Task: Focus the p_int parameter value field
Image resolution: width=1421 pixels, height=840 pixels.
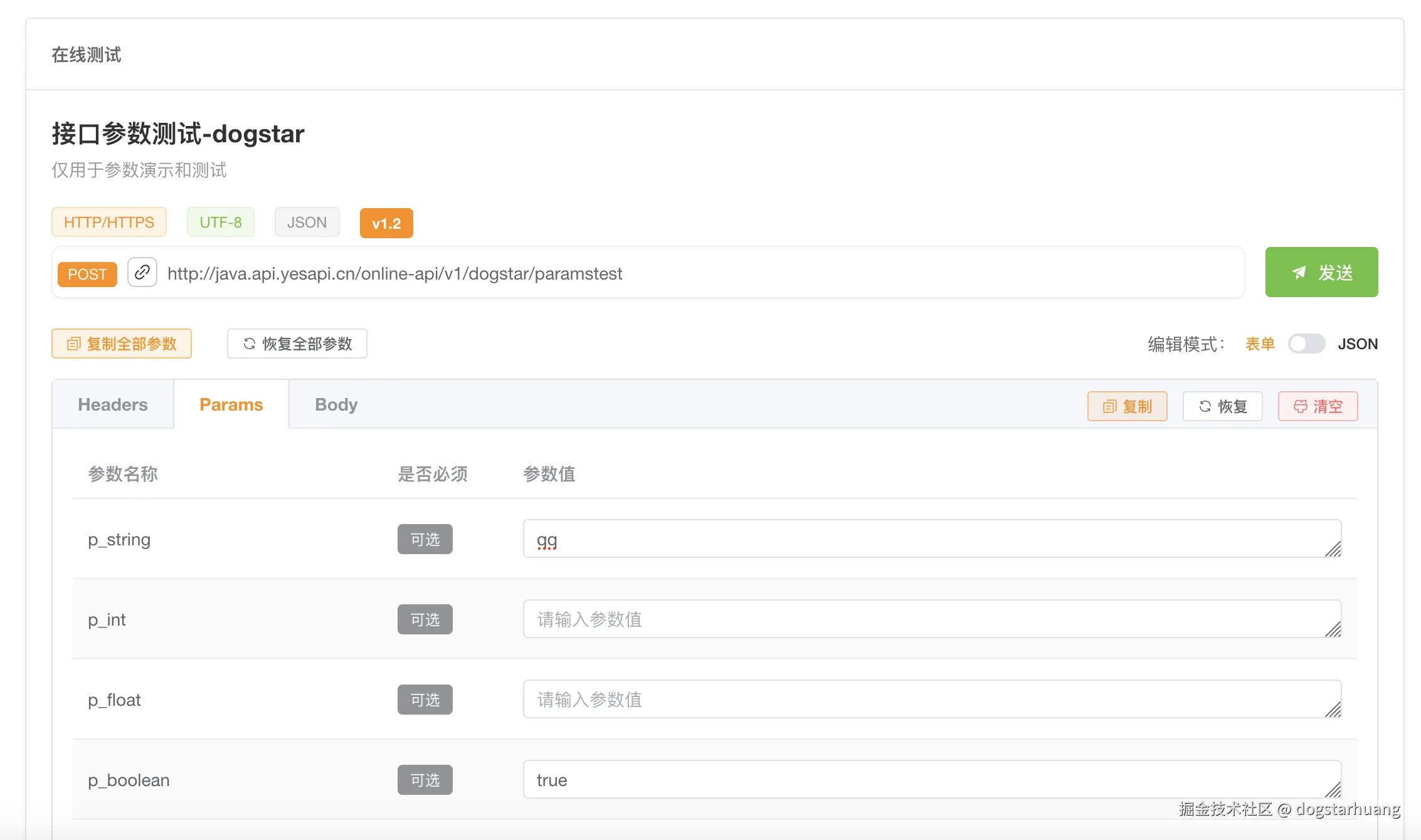Action: [928, 619]
